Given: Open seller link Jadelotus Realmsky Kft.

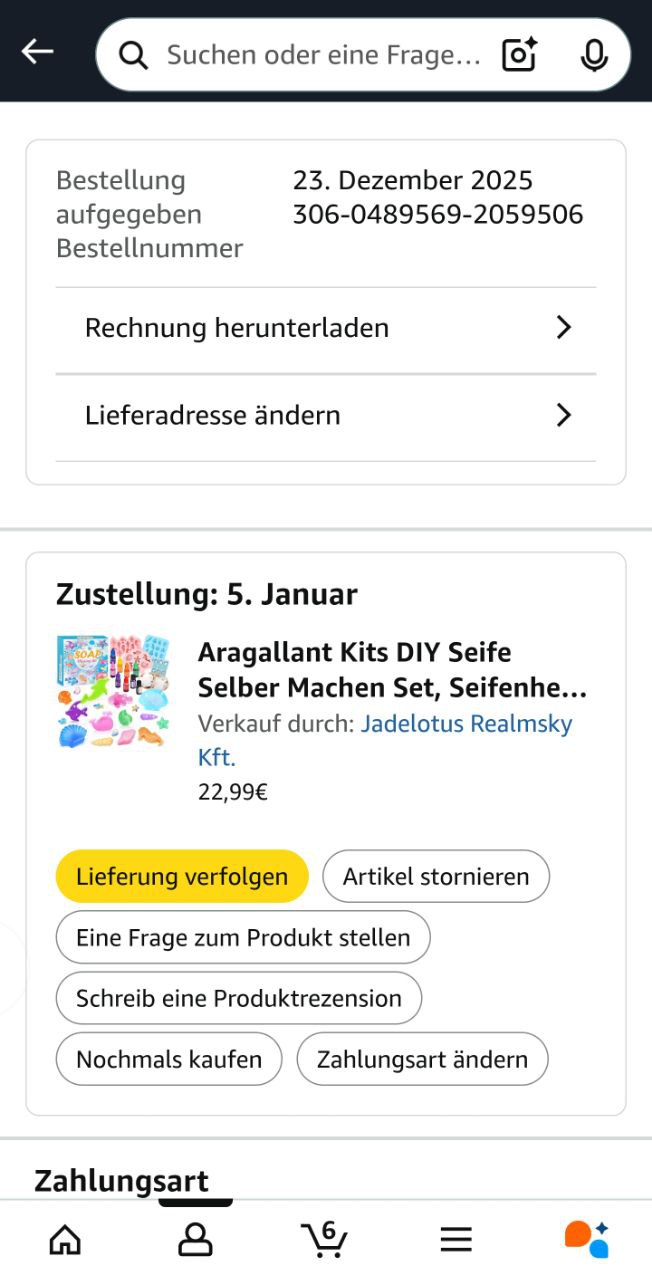Looking at the screenshot, I should 466,724.
